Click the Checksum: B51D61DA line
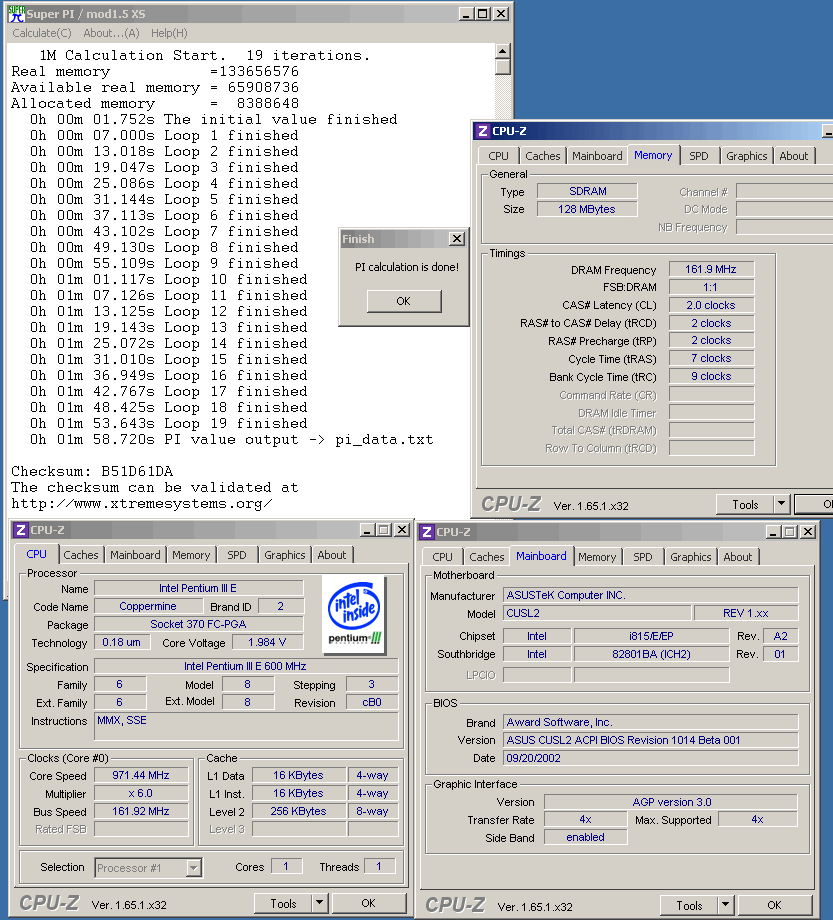Image resolution: width=833 pixels, height=920 pixels. click(92, 472)
